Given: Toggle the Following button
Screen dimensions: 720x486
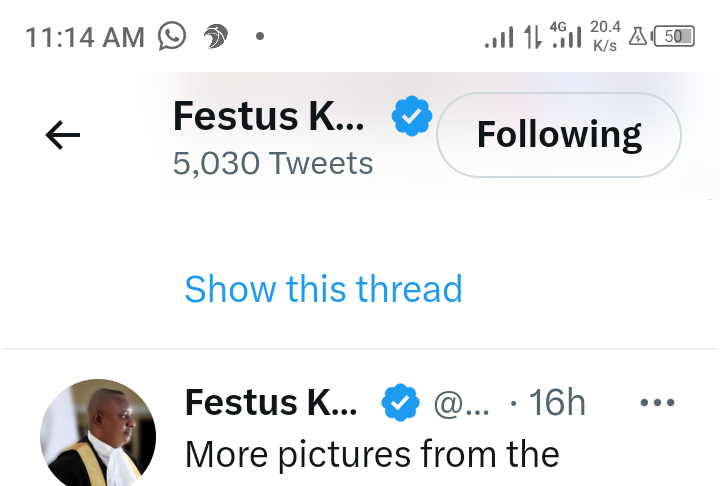Looking at the screenshot, I should pos(558,135).
